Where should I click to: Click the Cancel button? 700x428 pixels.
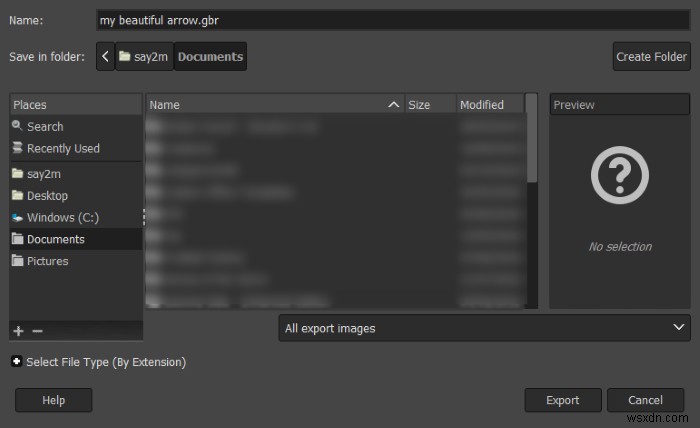pos(646,400)
